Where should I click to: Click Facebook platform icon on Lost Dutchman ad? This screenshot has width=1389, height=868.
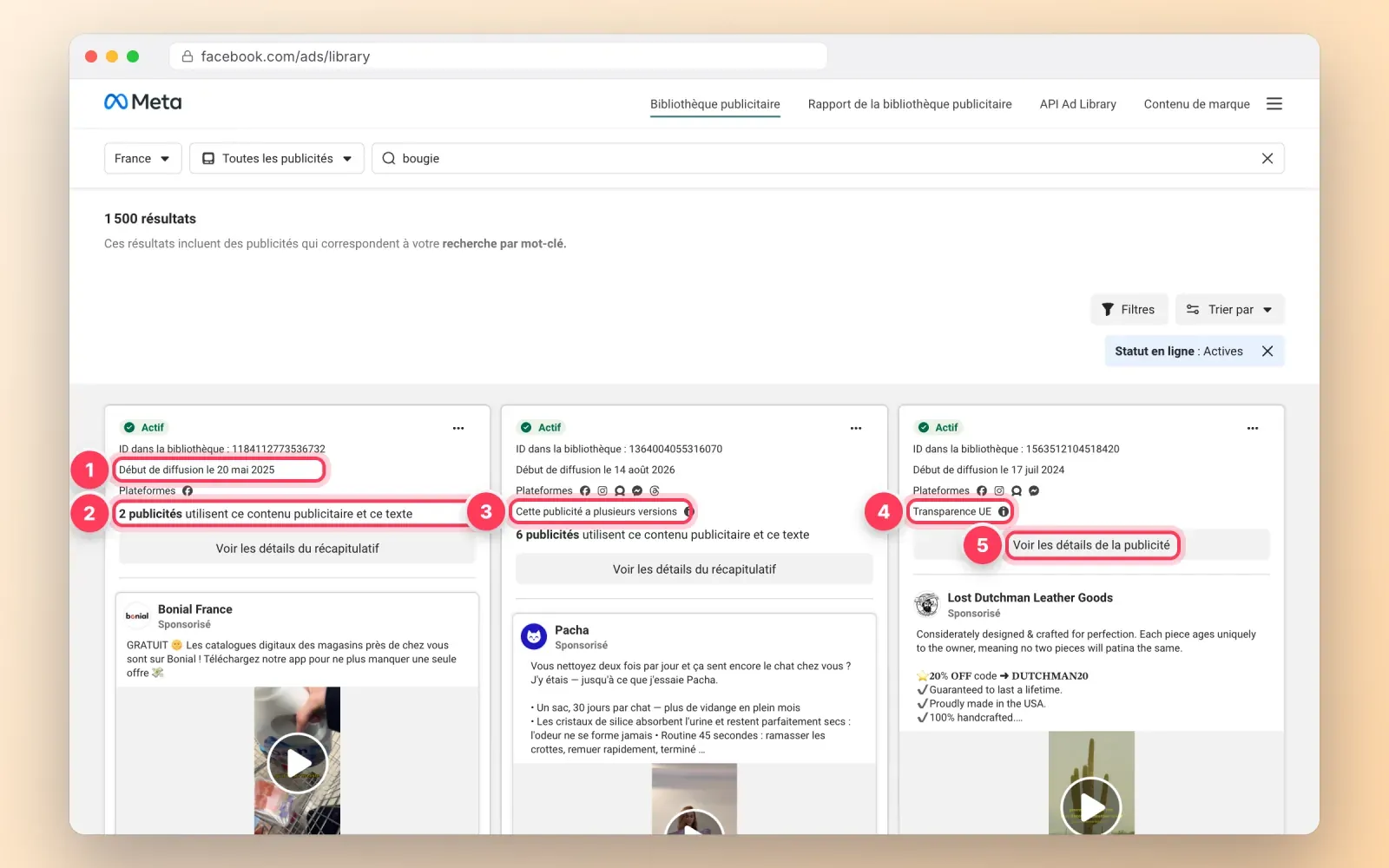click(x=982, y=490)
